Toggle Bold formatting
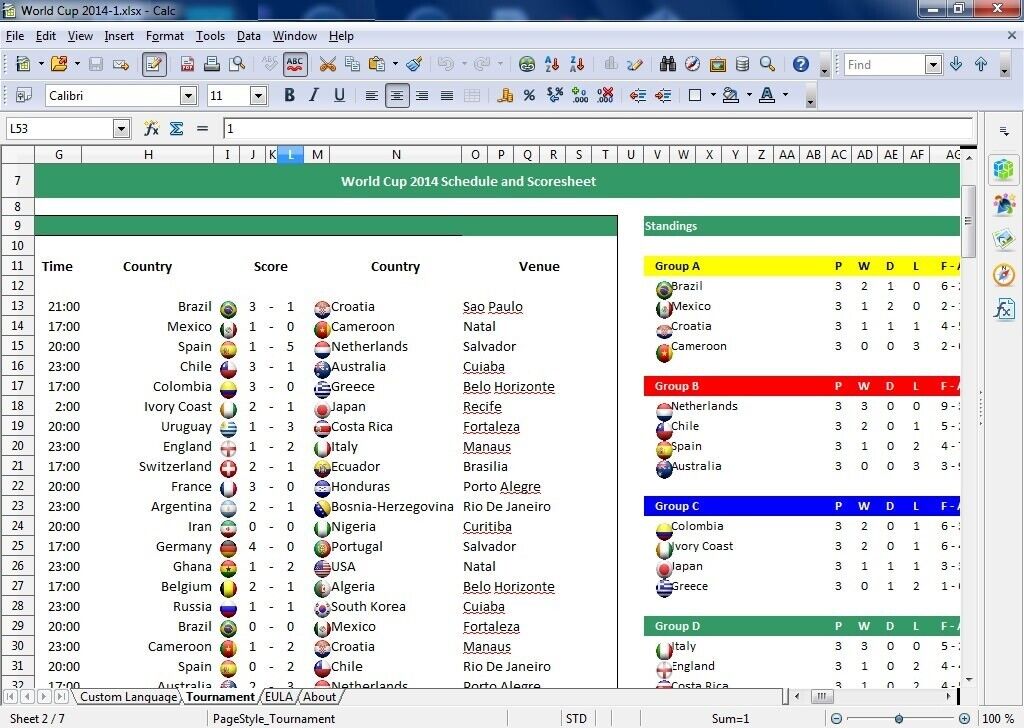 (x=289, y=95)
